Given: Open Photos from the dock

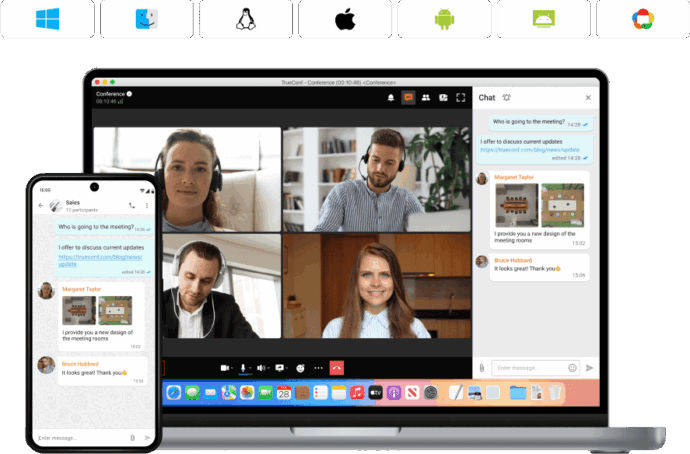Looking at the screenshot, I should [x=247, y=392].
